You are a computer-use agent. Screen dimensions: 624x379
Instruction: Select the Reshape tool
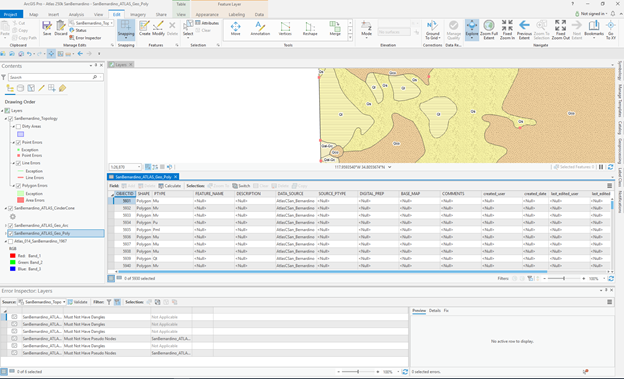310,28
